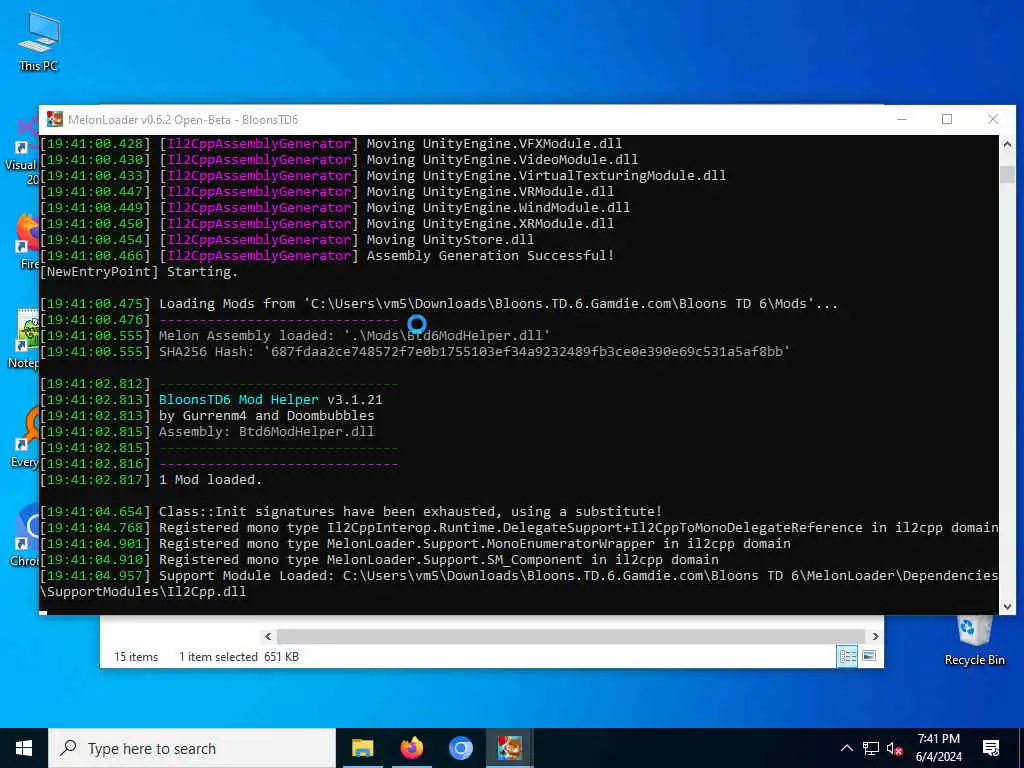Click '15 items' in Explorer status bar

pos(136,657)
